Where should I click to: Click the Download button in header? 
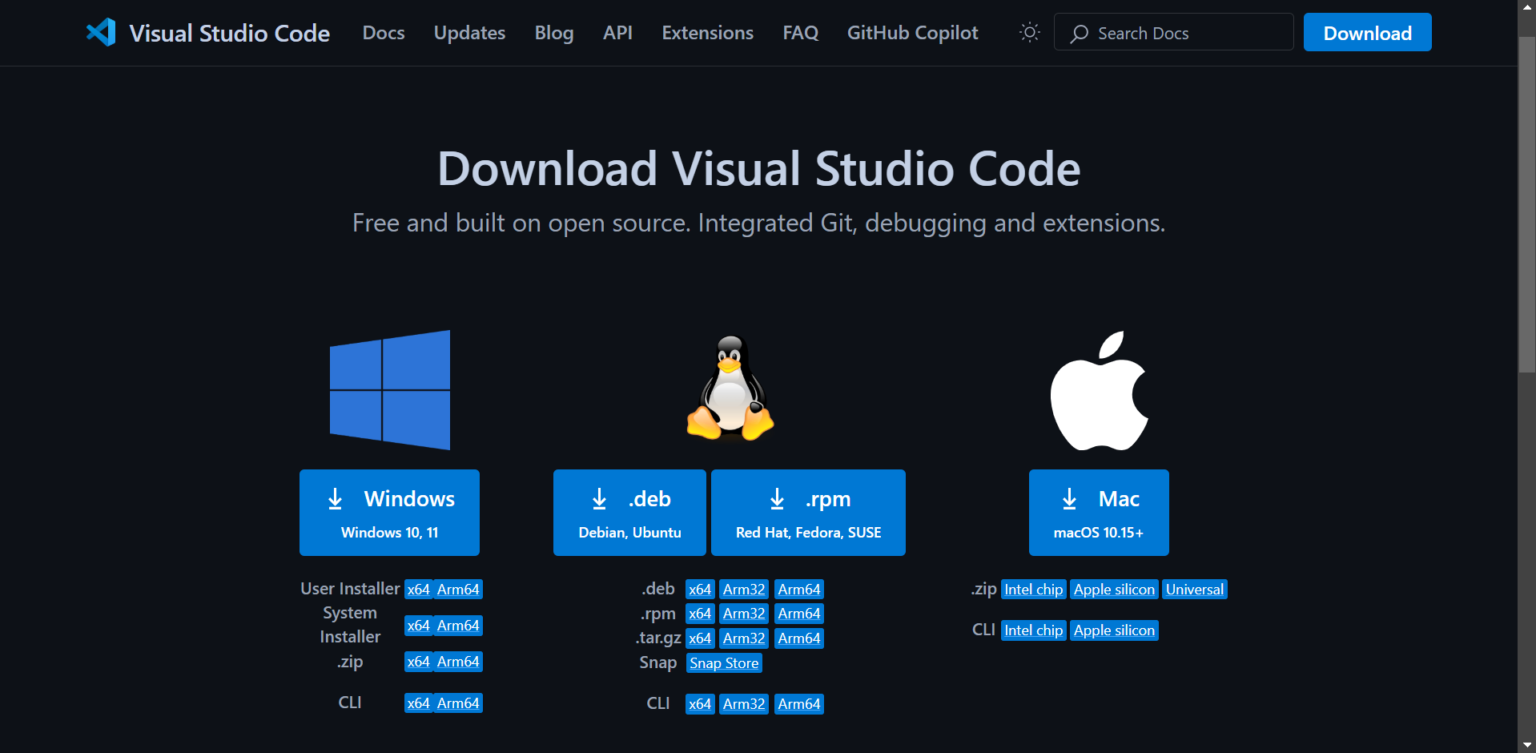coord(1368,33)
